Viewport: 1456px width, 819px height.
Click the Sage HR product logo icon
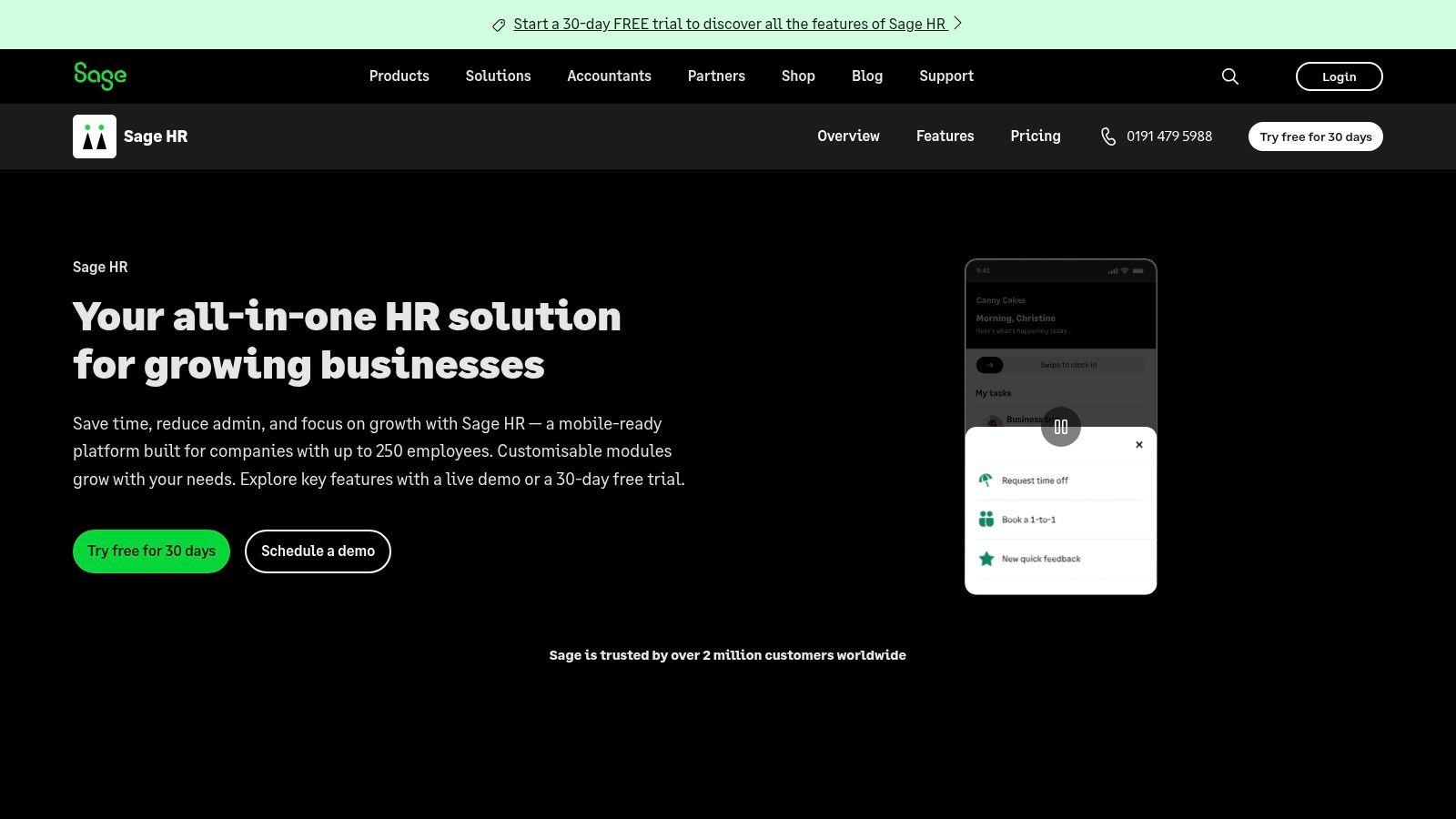pos(95,136)
